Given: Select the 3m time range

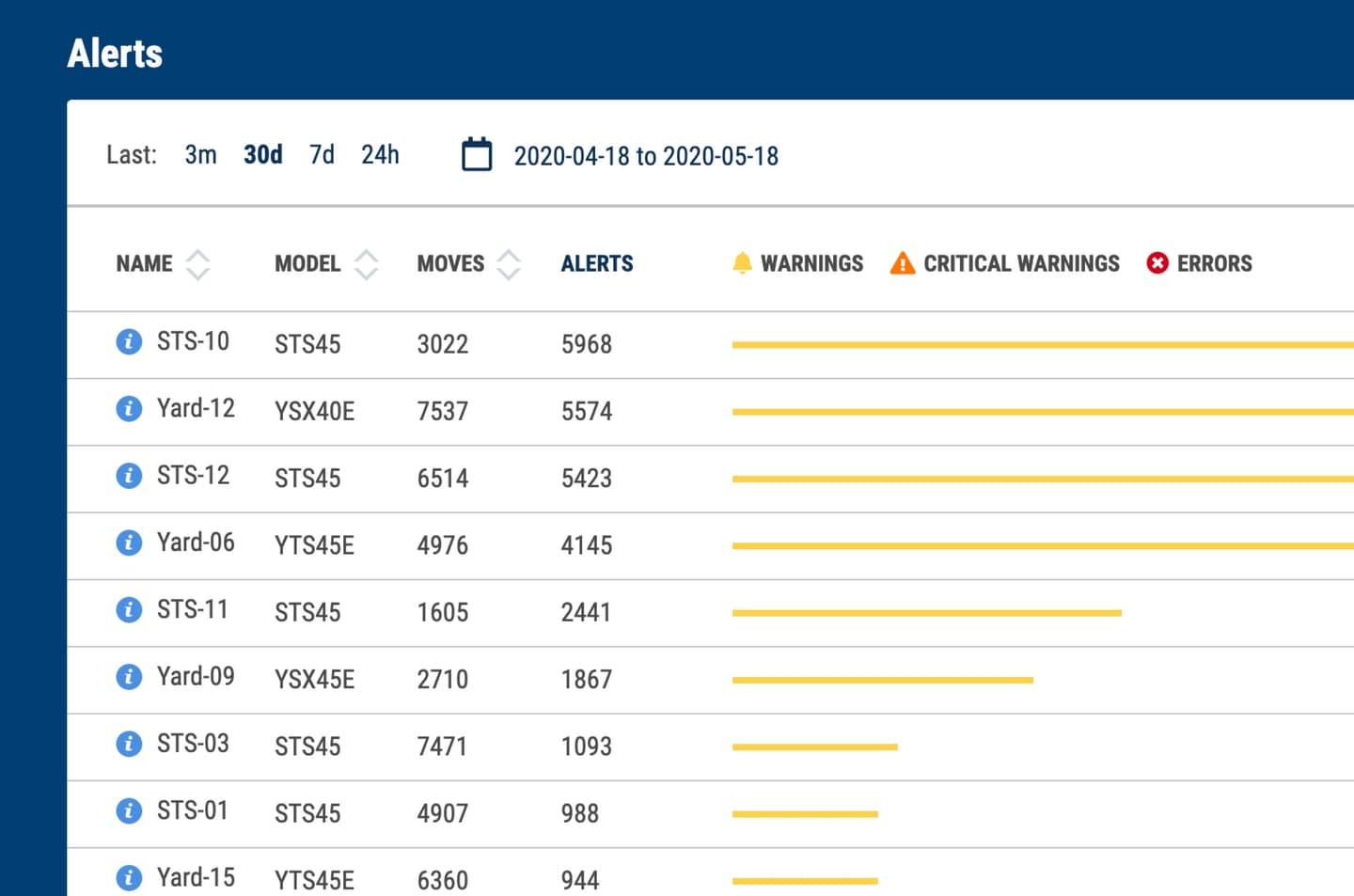Looking at the screenshot, I should point(200,155).
